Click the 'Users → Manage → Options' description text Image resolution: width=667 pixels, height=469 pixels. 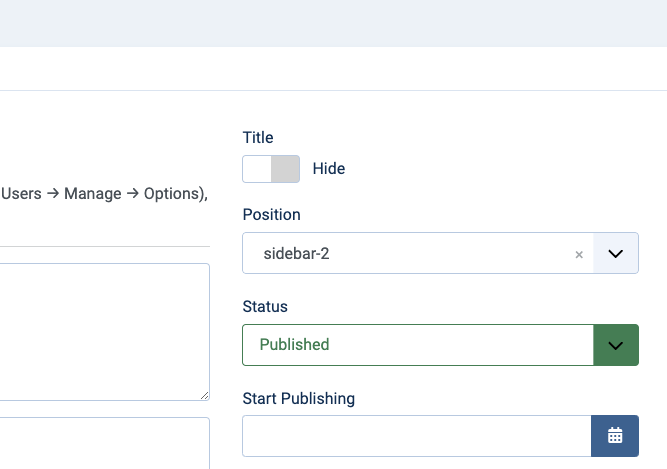coord(104,194)
